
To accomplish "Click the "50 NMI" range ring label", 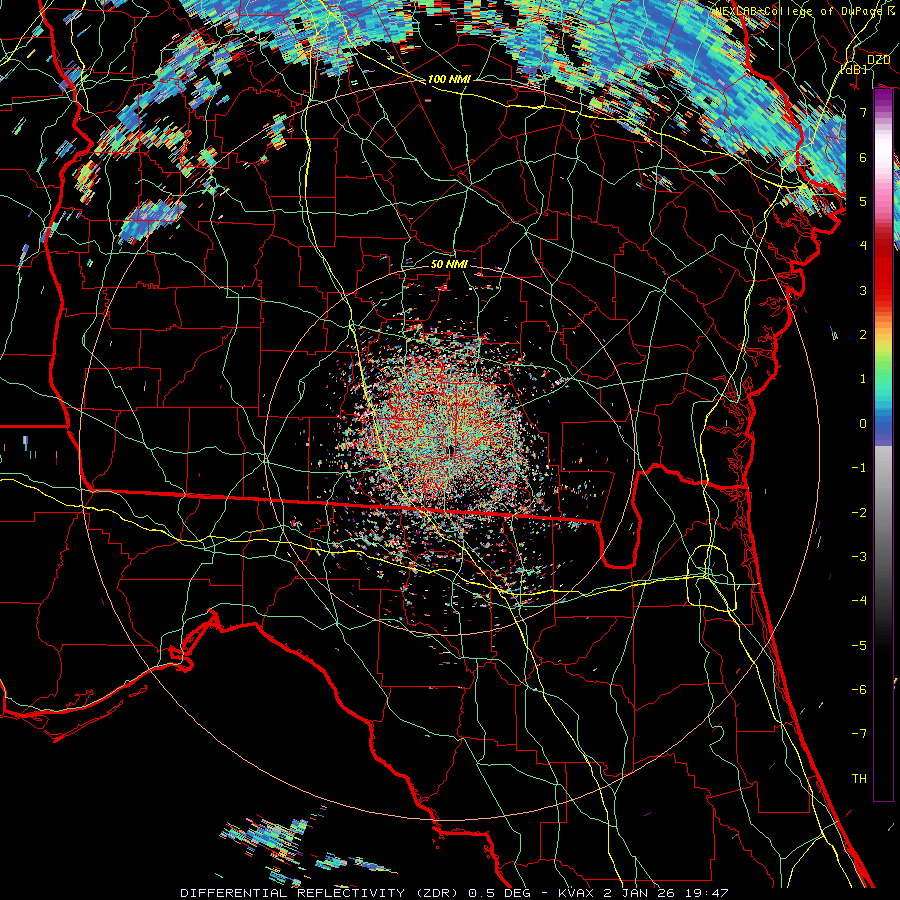I will pyautogui.click(x=449, y=264).
